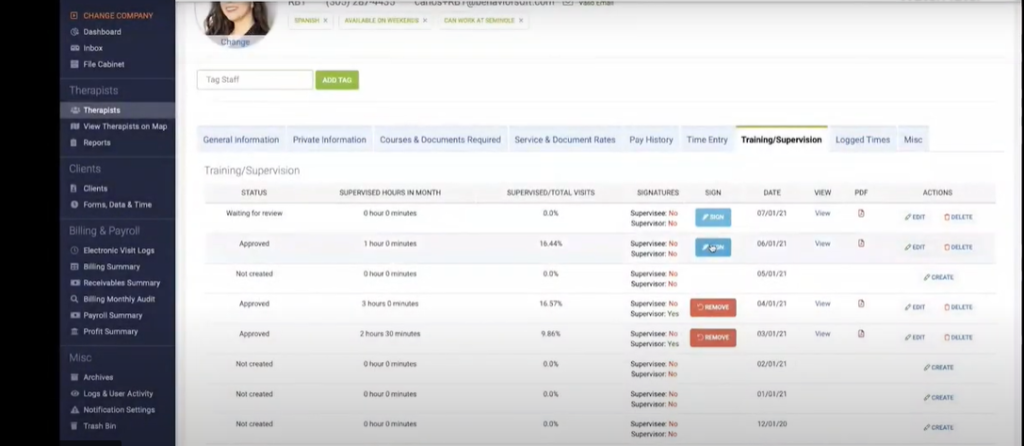This screenshot has height=446, width=1024.
Task: View the 04/01/21 supervision record
Action: pyautogui.click(x=822, y=304)
